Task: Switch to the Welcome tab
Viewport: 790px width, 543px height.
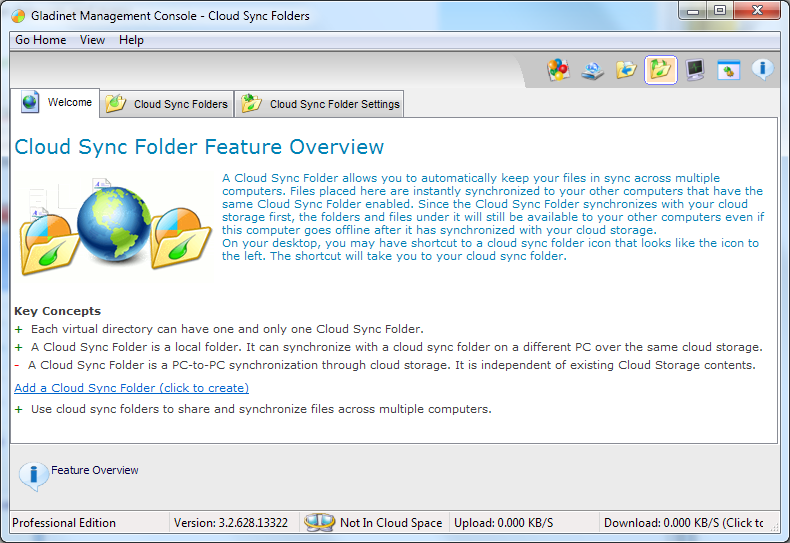Action: point(55,102)
